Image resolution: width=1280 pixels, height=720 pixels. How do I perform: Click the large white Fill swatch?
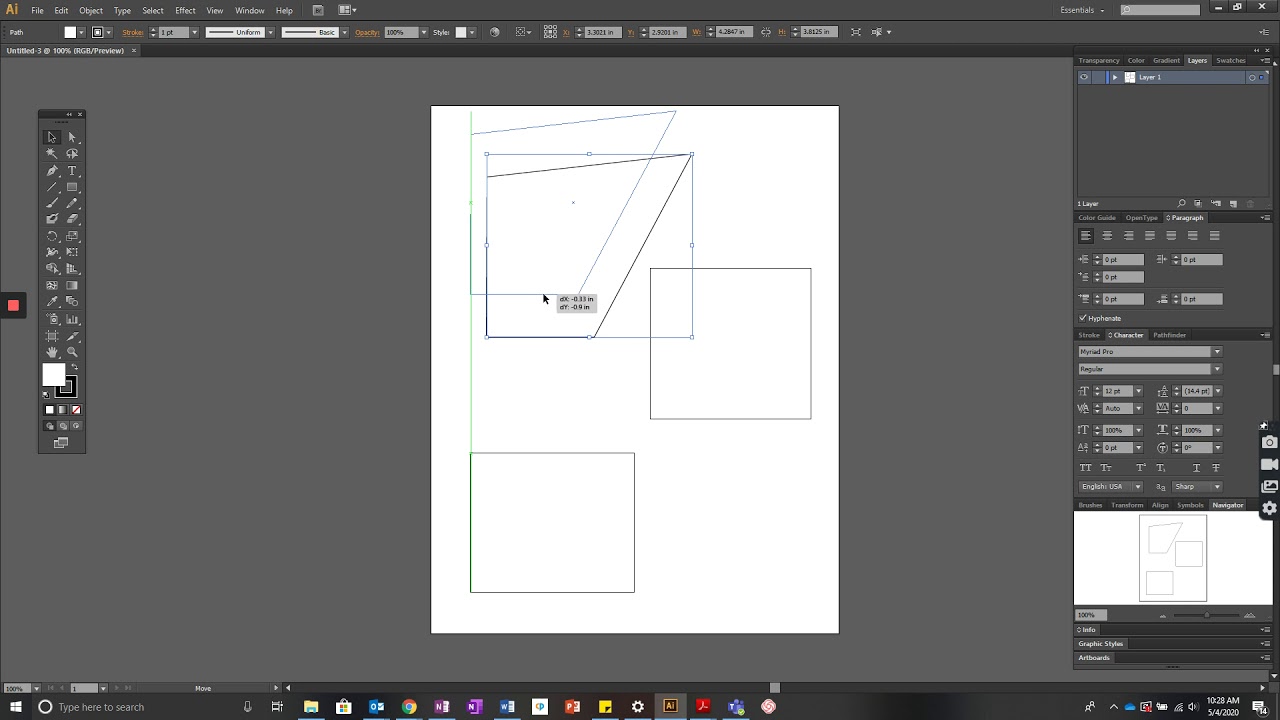(53, 374)
